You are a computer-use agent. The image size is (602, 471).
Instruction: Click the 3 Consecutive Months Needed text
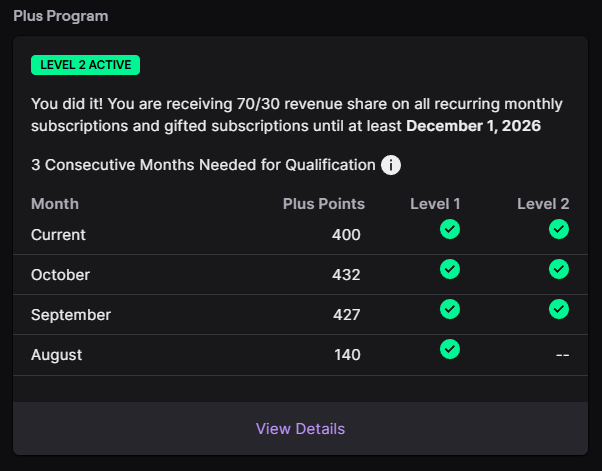203,165
